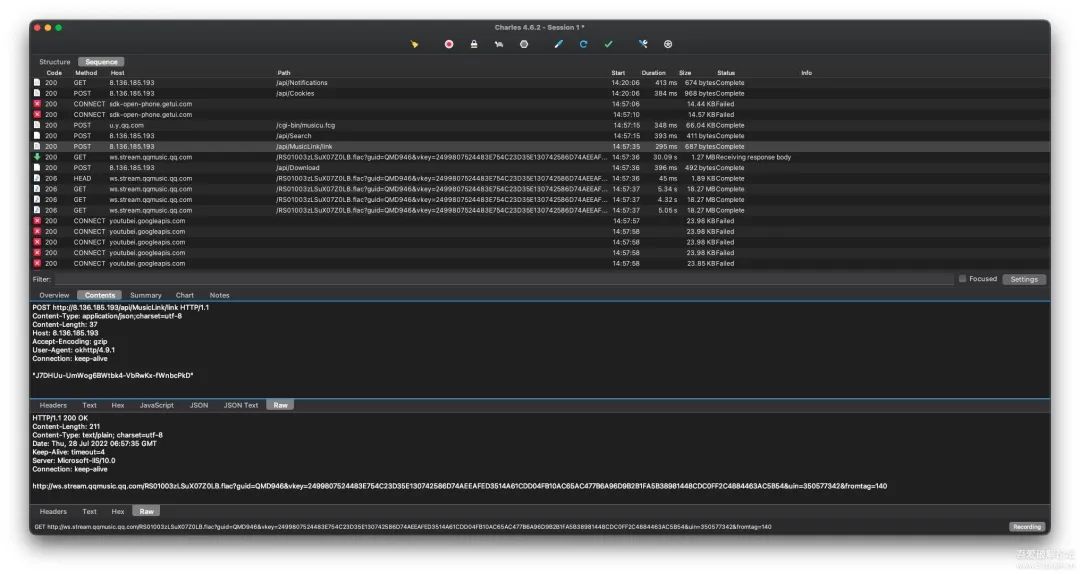Sort by the Path column header
Viewport: 1080px width, 574px height.
[284, 73]
